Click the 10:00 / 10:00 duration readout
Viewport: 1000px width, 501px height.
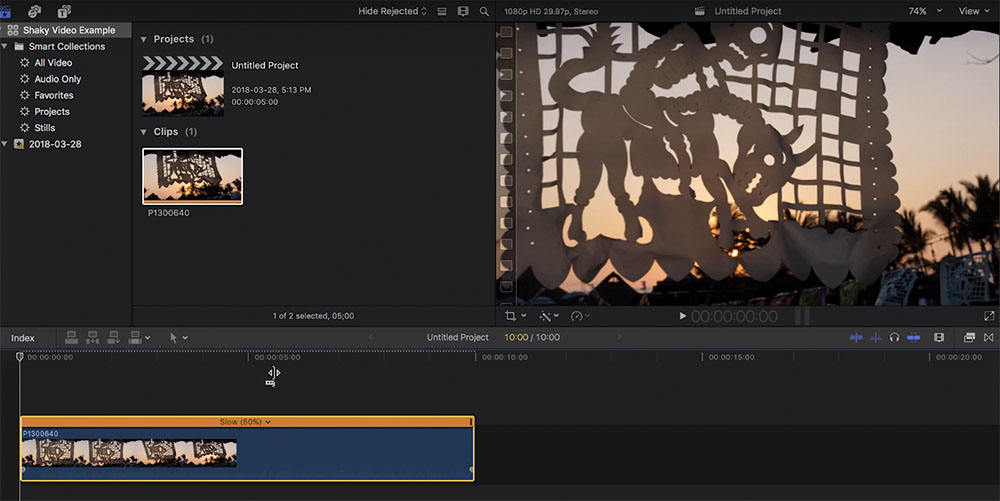coord(532,337)
